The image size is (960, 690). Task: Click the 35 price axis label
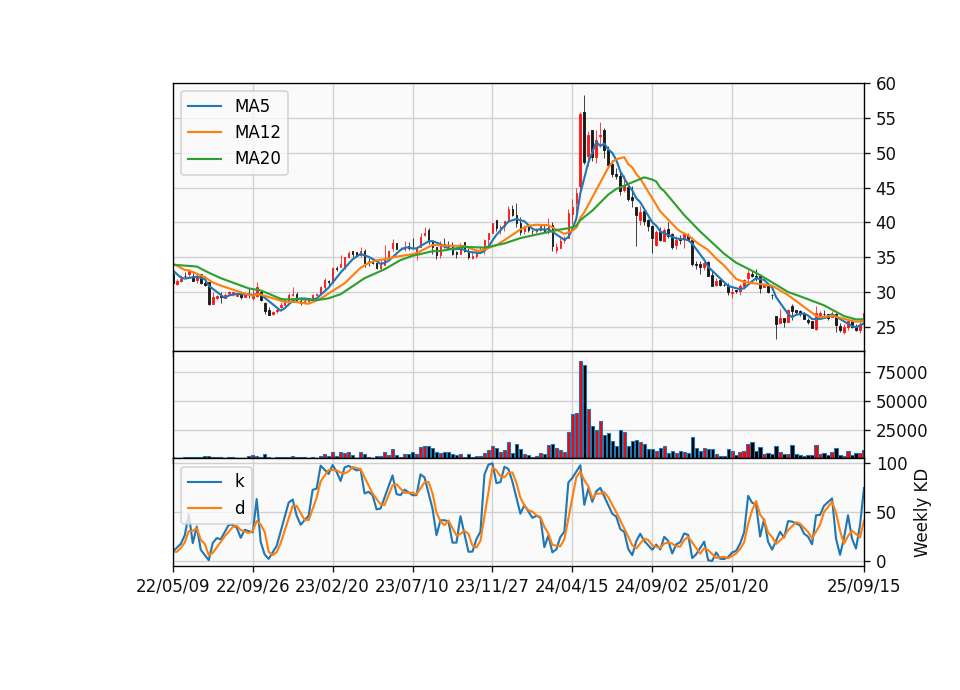pos(885,258)
